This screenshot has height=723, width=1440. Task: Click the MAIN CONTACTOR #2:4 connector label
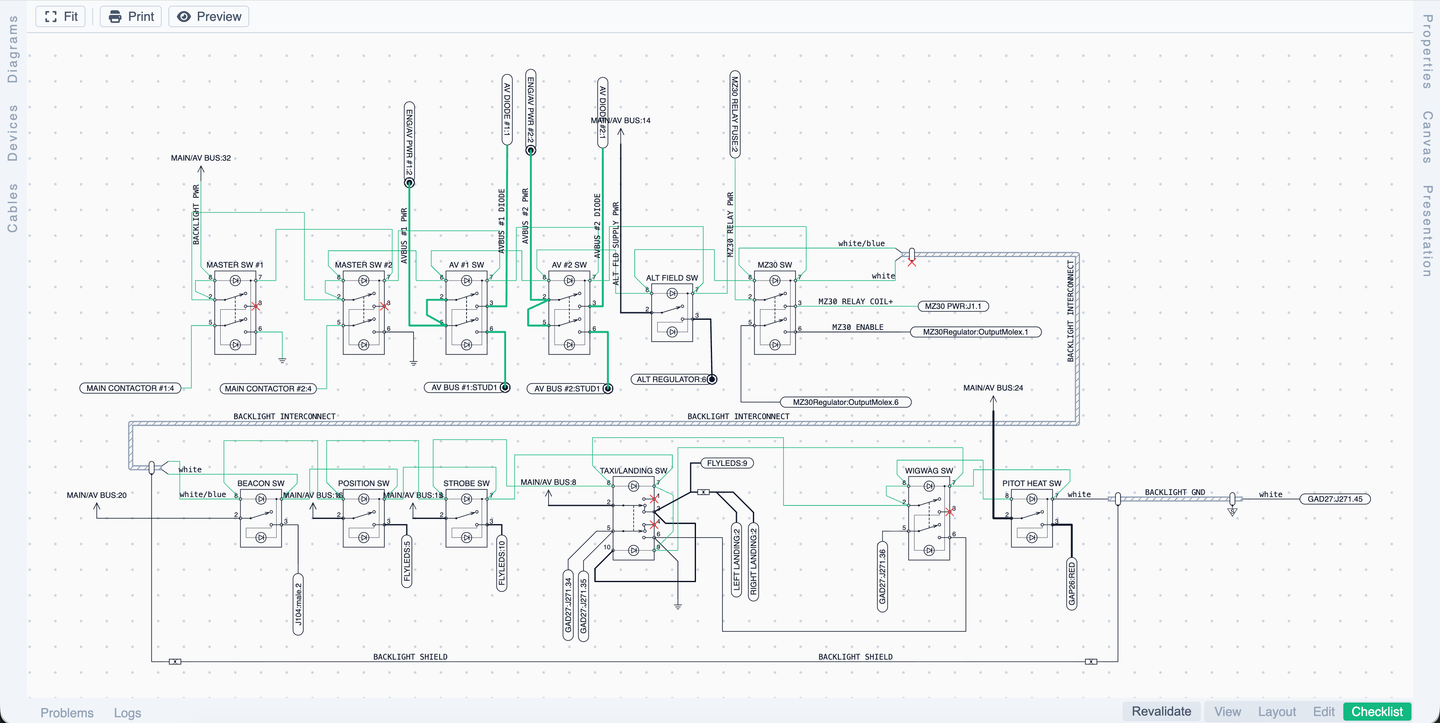point(269,388)
